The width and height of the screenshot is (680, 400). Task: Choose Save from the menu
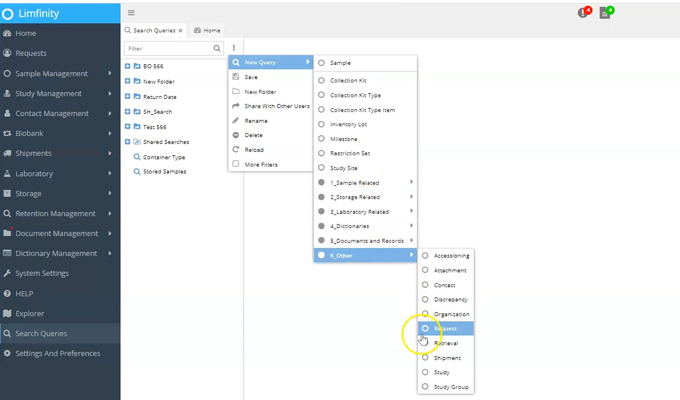(271, 77)
